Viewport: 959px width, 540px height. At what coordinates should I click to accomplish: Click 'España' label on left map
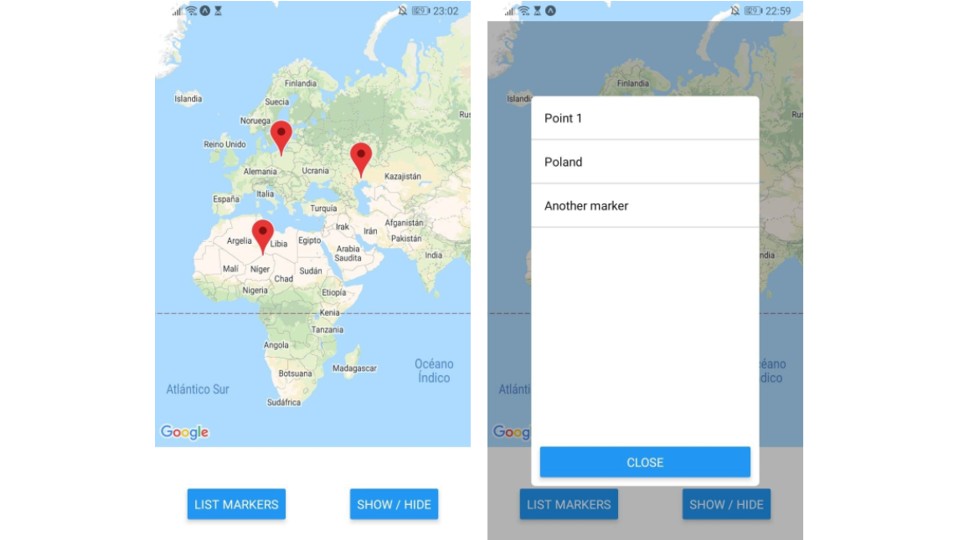[226, 199]
